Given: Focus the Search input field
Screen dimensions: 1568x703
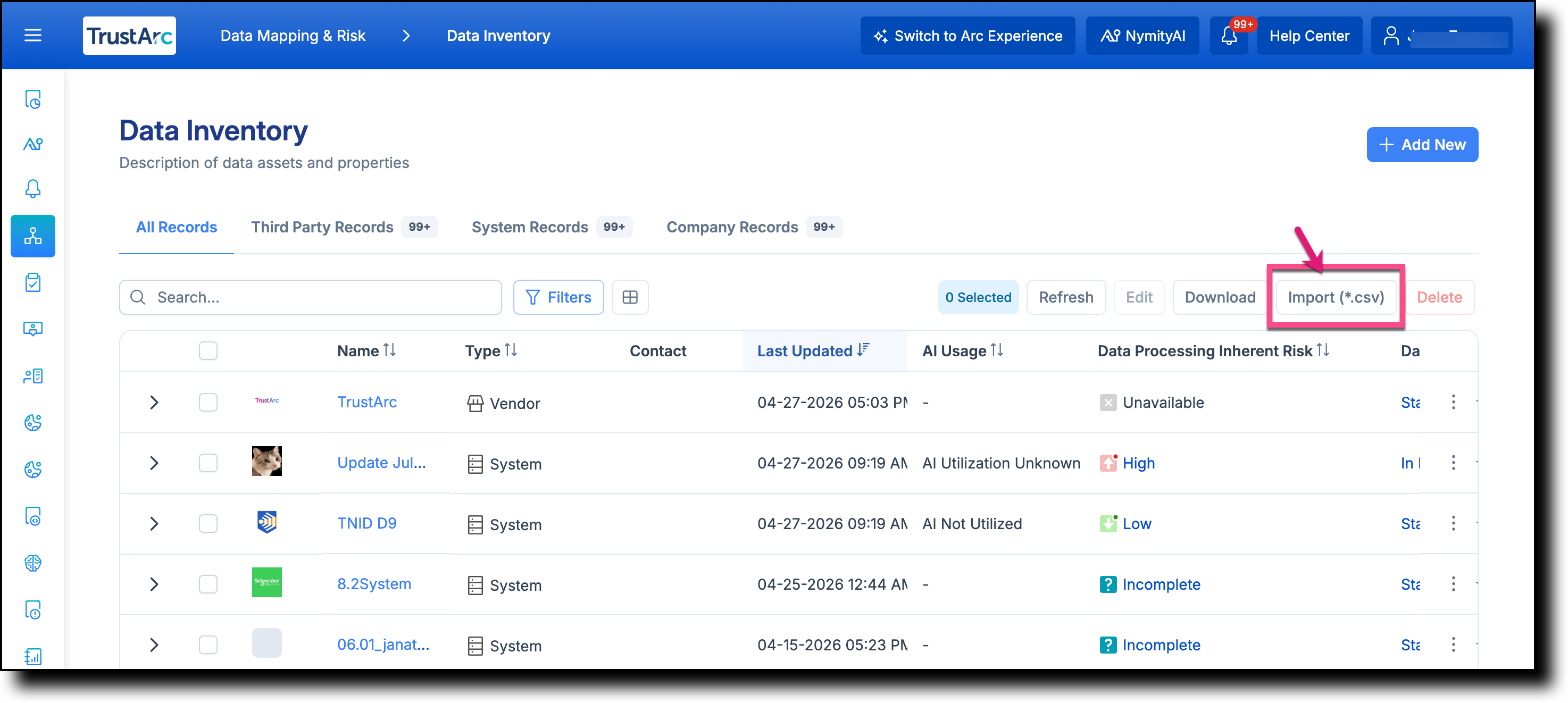Looking at the screenshot, I should click(x=311, y=298).
